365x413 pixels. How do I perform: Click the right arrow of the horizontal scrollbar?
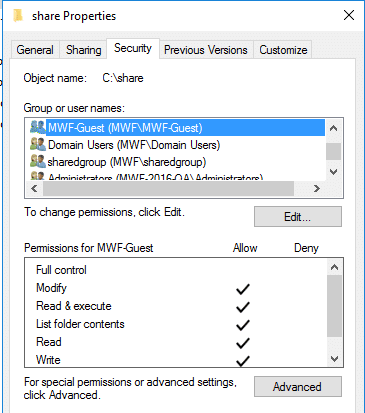(x=317, y=189)
